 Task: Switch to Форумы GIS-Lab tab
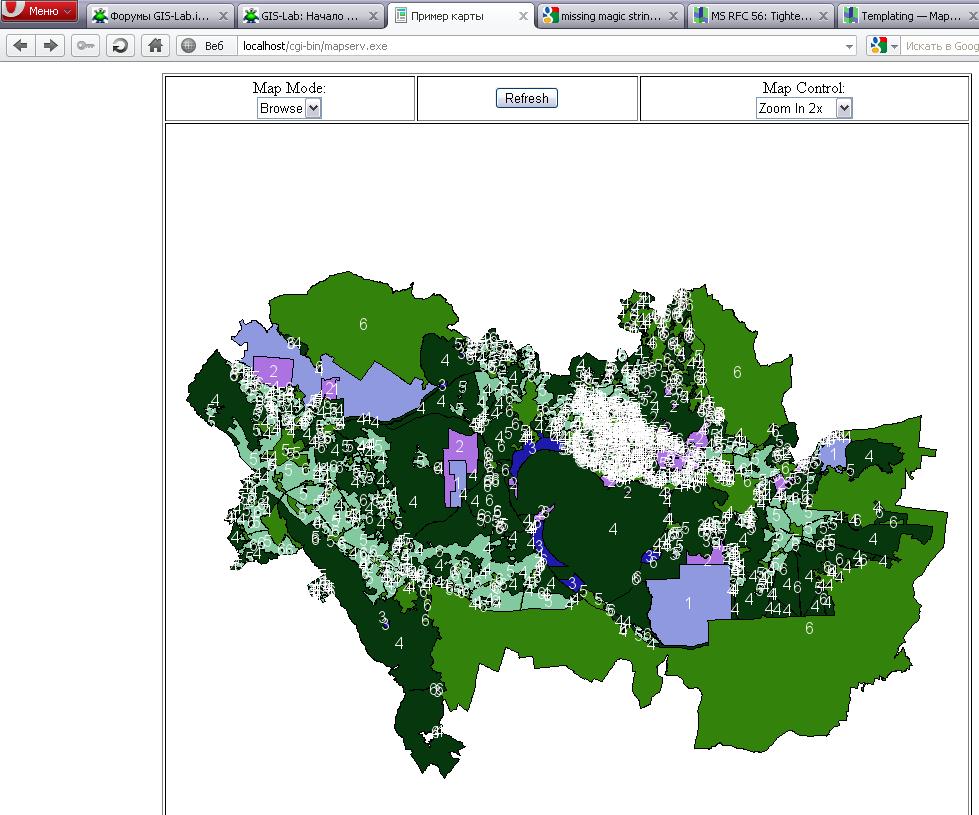[159, 16]
